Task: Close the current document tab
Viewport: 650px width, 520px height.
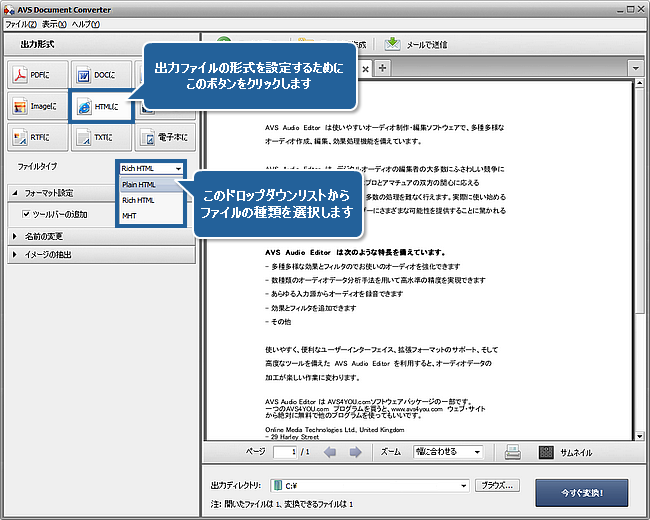Action: 365,69
